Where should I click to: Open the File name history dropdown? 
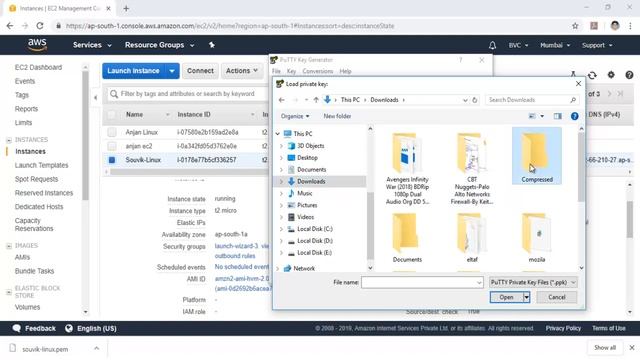click(x=479, y=282)
